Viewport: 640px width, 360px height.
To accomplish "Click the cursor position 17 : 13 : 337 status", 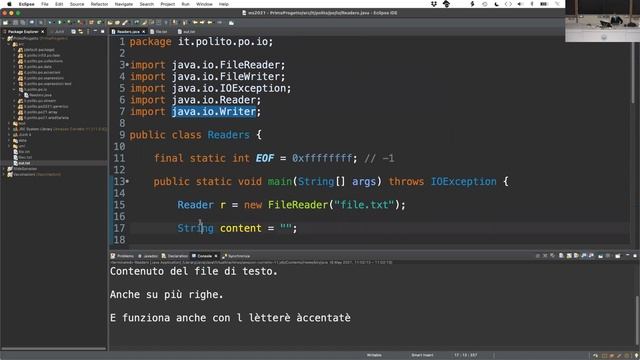I will pyautogui.click(x=466, y=355).
